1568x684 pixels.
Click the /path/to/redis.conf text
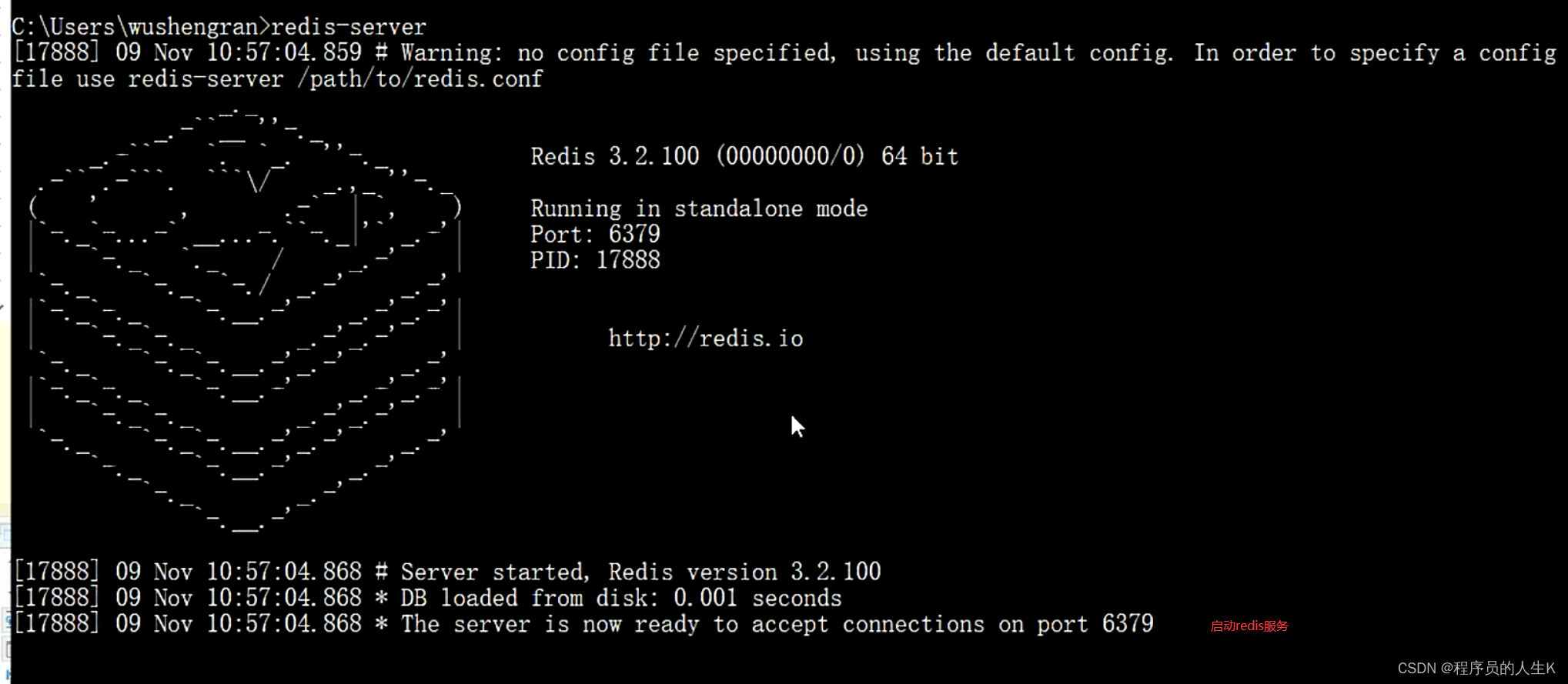(x=420, y=79)
